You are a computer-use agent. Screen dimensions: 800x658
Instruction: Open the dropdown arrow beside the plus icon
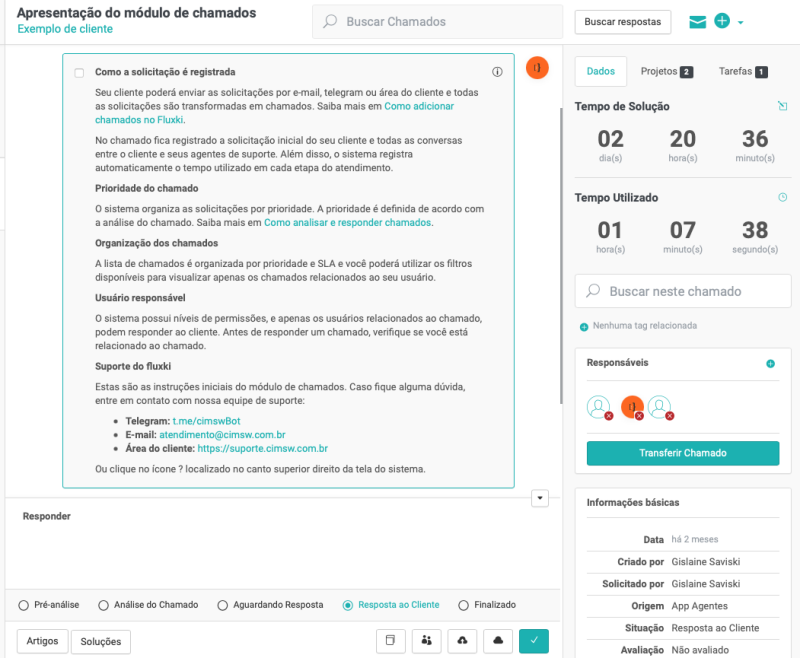pos(741,22)
